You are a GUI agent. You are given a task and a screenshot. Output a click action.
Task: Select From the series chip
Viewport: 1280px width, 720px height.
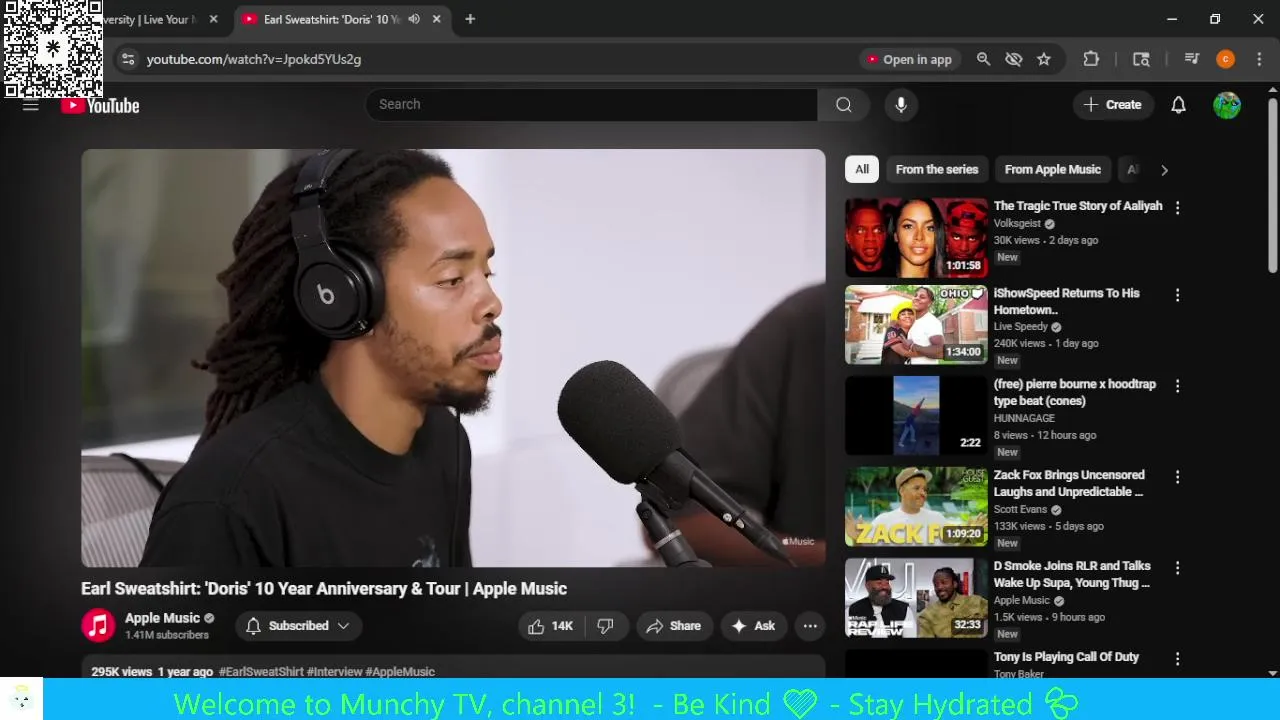pyautogui.click(x=937, y=170)
